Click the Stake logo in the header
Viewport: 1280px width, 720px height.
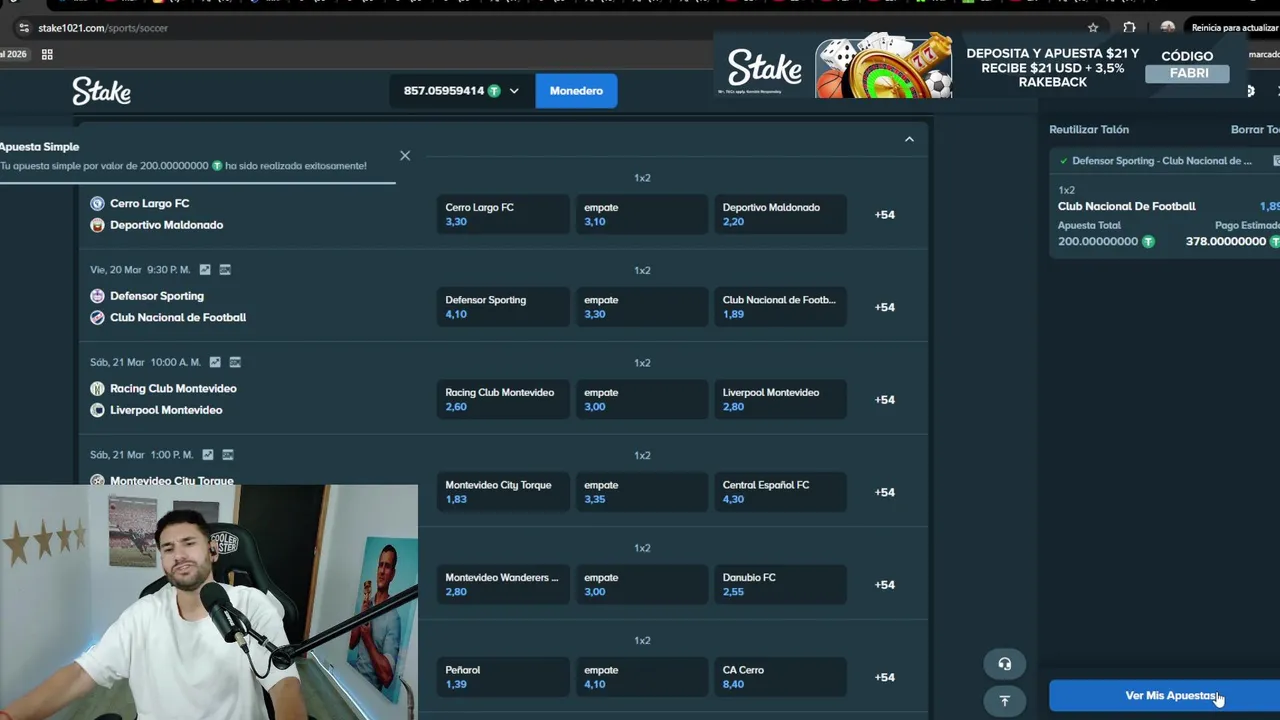tap(101, 91)
